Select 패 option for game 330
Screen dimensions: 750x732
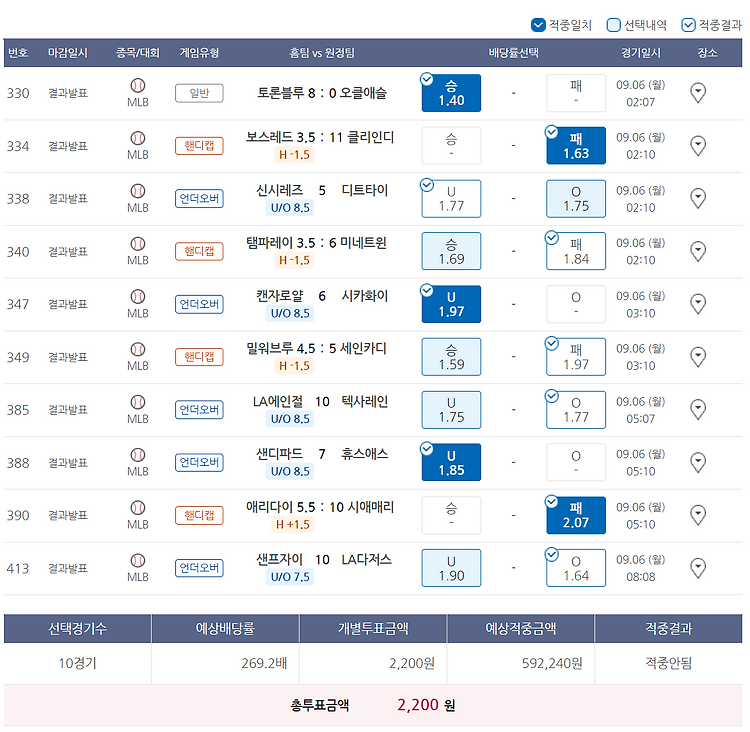click(576, 93)
